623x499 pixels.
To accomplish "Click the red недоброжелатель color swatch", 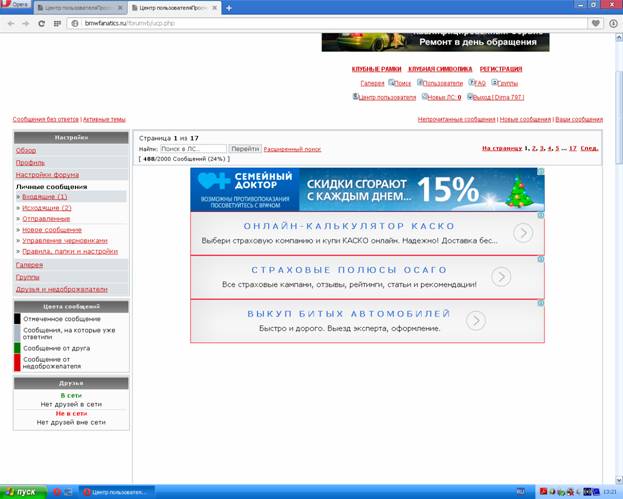I will click(x=17, y=363).
